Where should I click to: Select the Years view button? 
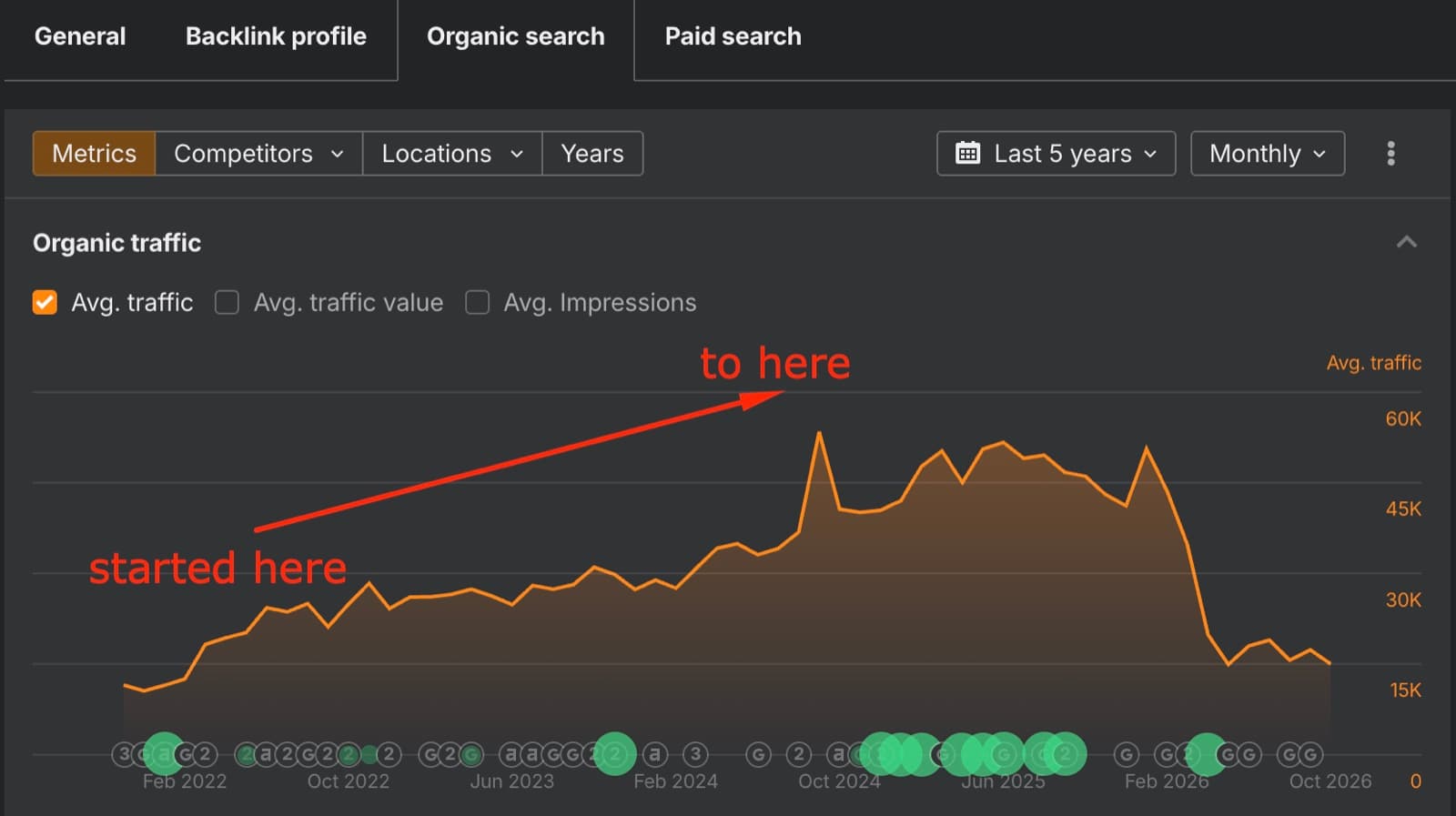[592, 153]
